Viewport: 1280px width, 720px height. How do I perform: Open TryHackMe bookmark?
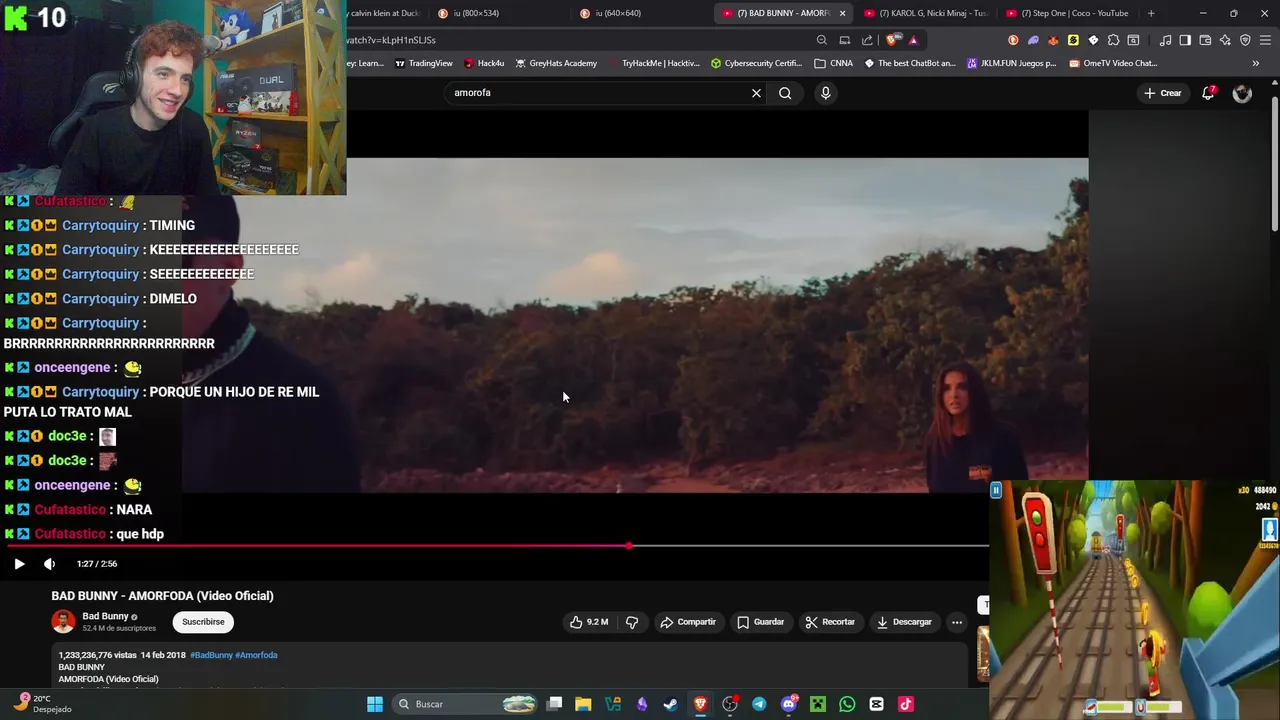pos(653,63)
